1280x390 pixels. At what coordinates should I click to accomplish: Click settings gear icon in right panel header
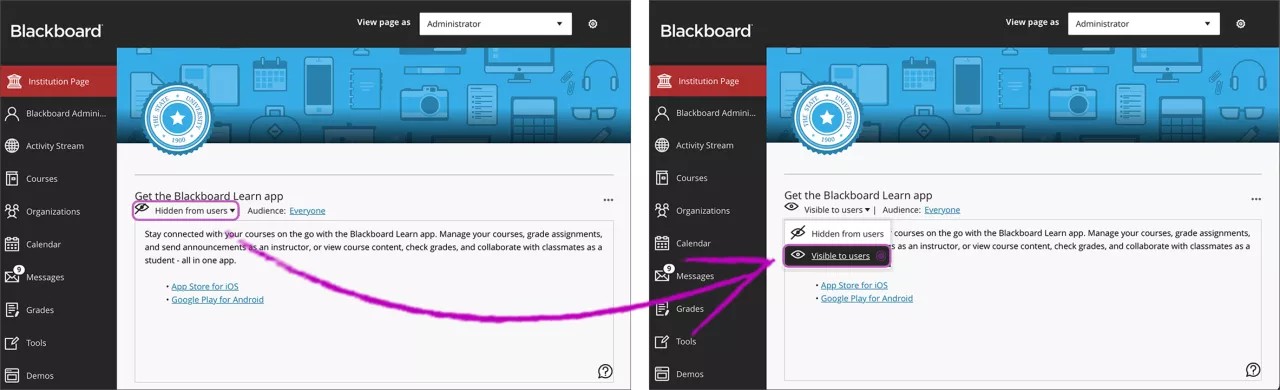point(1241,24)
